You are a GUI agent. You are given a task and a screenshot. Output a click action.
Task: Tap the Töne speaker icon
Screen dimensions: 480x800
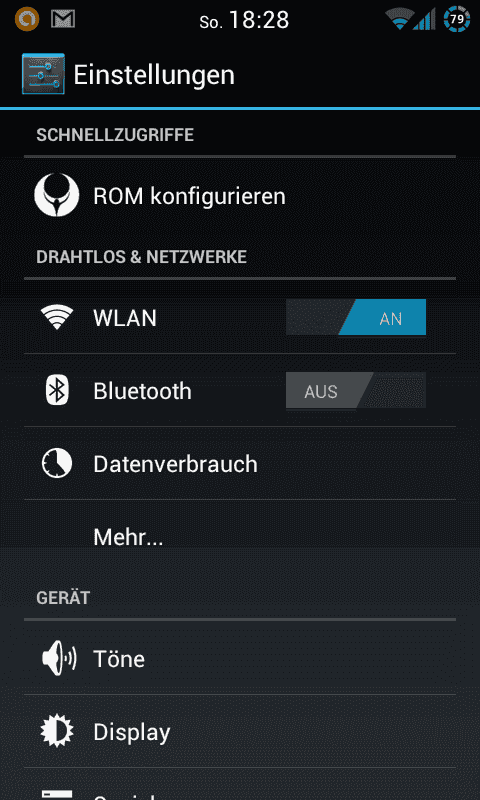point(58,659)
